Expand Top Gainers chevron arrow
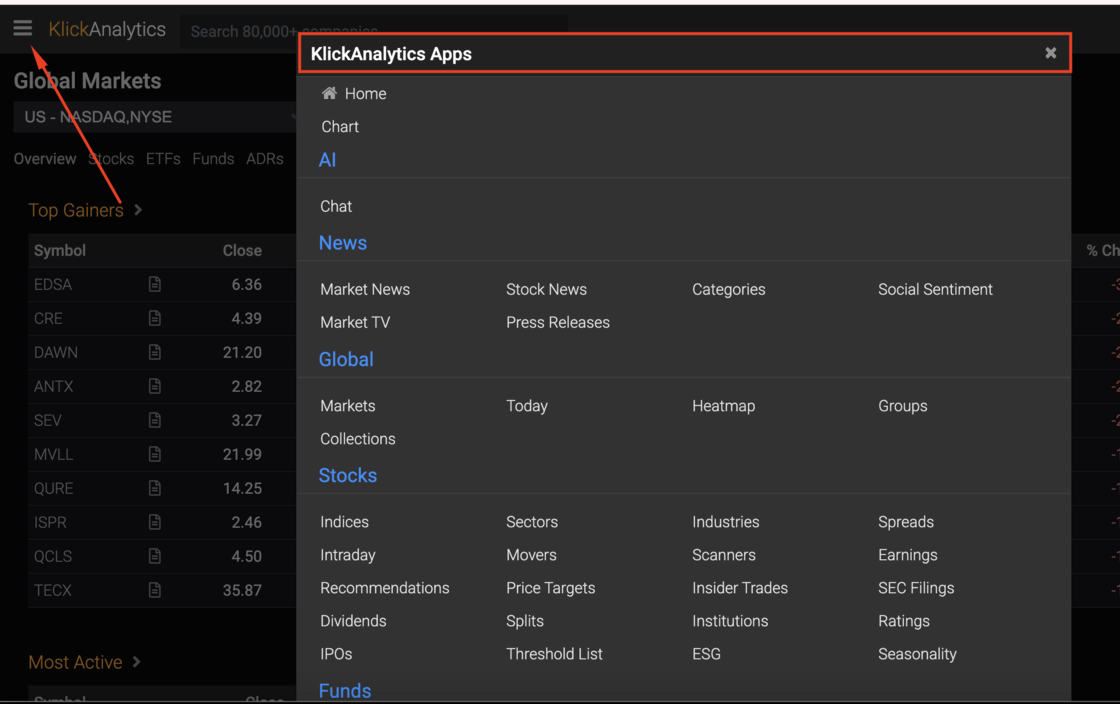 138,210
